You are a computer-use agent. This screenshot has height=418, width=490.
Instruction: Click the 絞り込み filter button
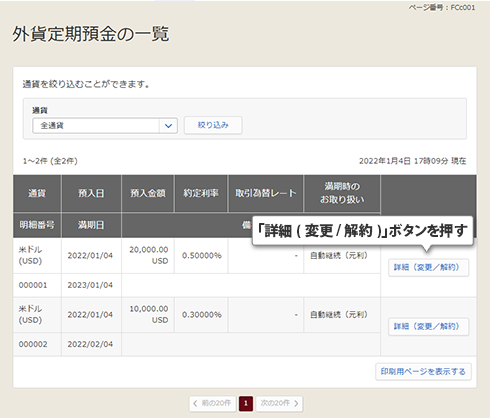tap(213, 125)
